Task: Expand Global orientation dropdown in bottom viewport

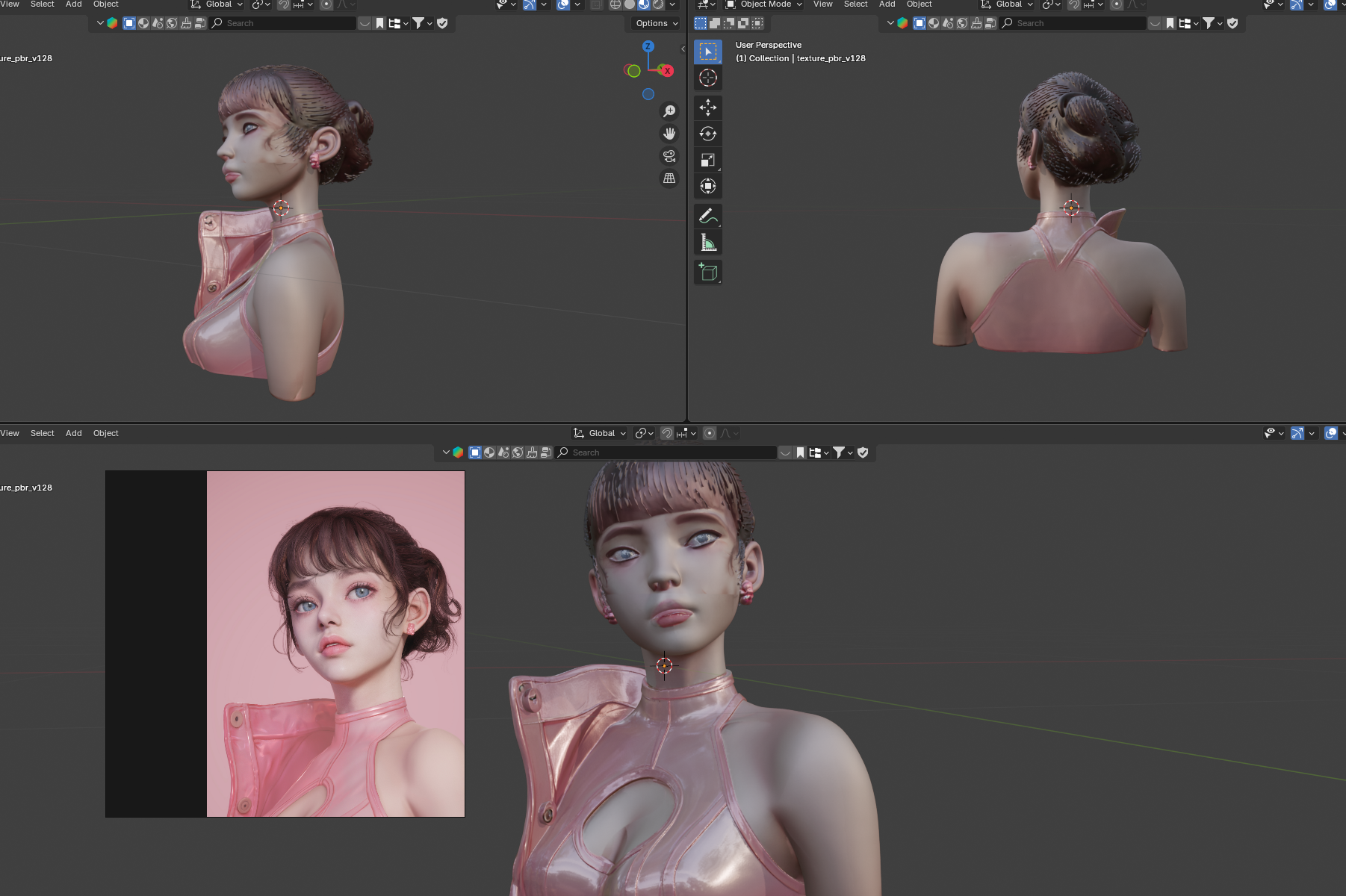Action: tap(601, 433)
